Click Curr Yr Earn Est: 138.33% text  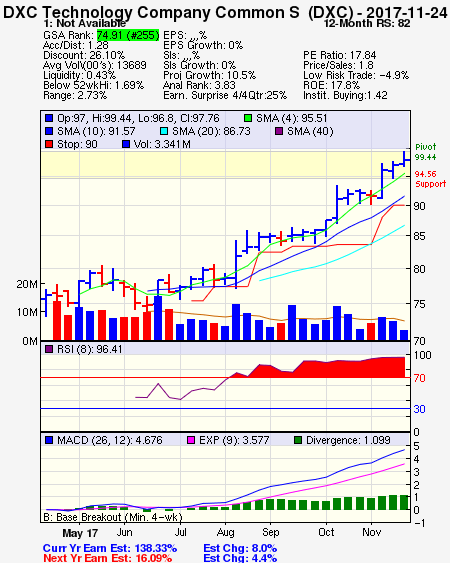(x=110, y=549)
